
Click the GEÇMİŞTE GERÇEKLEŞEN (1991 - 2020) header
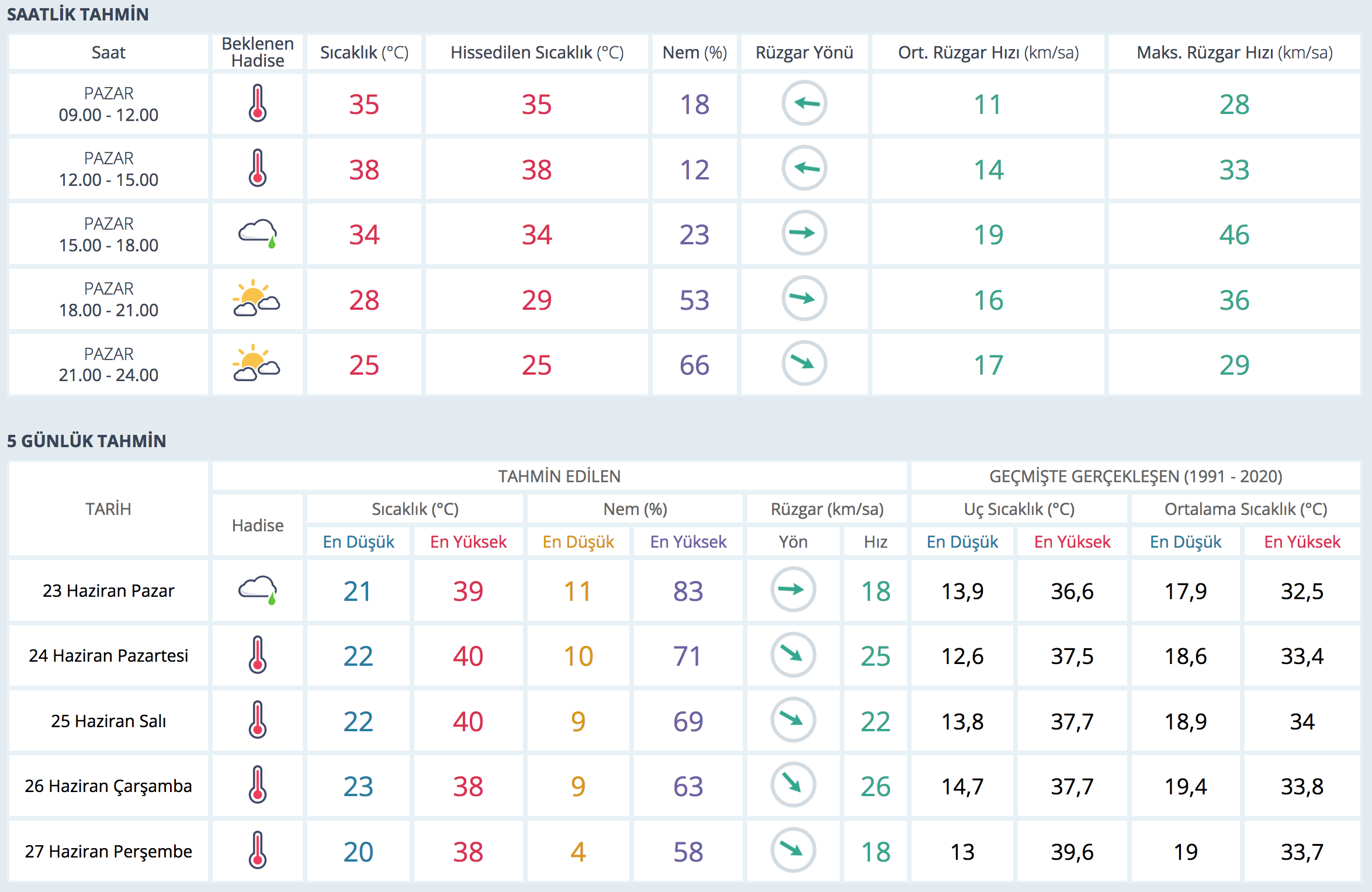[1135, 476]
